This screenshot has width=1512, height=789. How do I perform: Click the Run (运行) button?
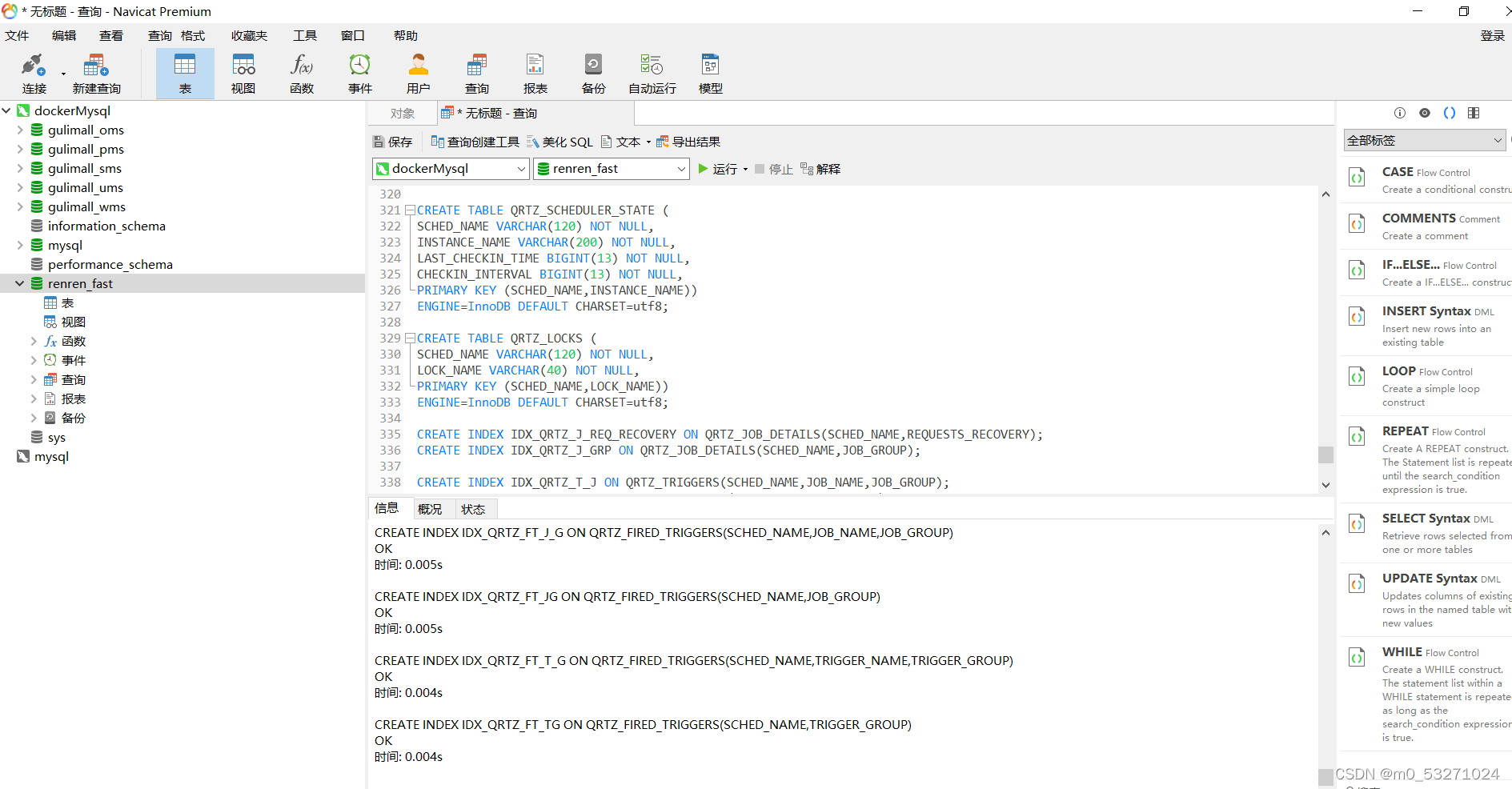(x=718, y=169)
